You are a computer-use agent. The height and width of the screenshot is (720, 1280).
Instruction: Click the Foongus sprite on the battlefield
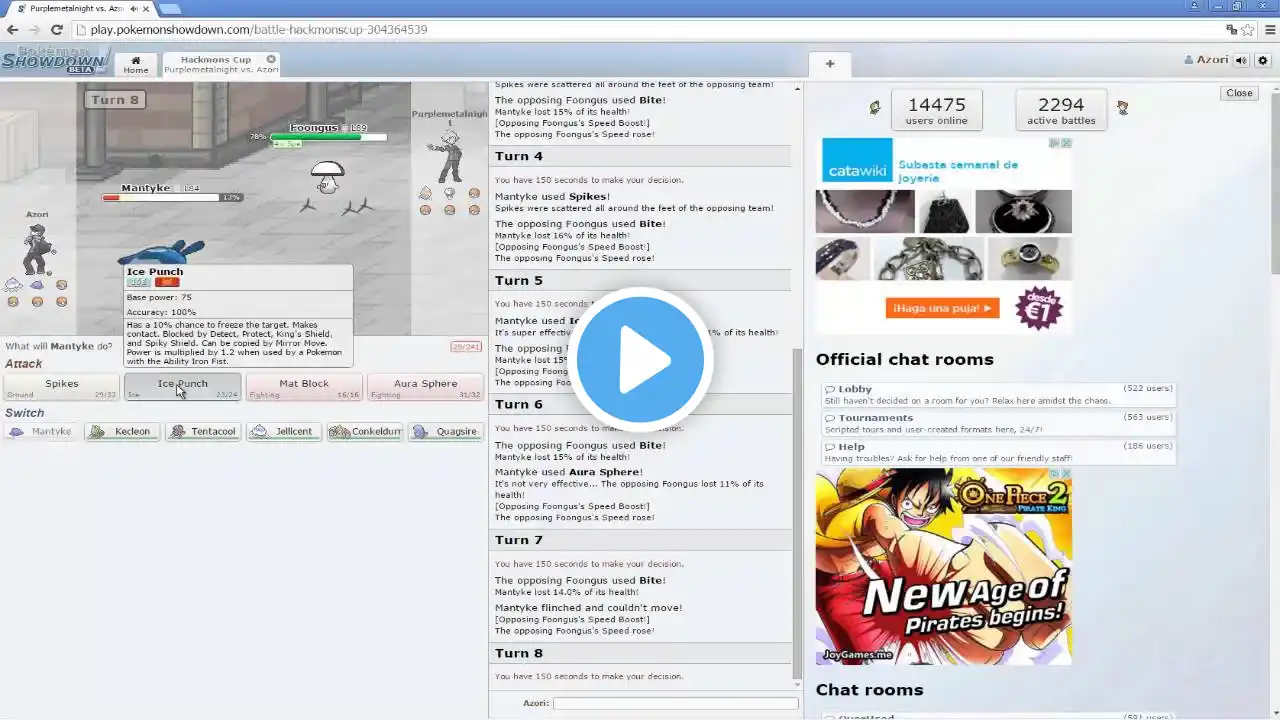(327, 177)
